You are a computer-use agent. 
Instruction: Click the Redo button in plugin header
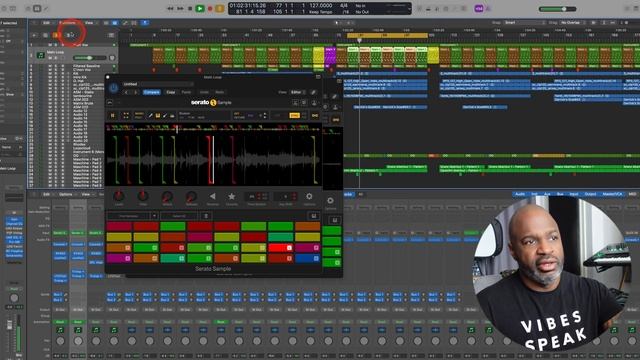[x=220, y=92]
